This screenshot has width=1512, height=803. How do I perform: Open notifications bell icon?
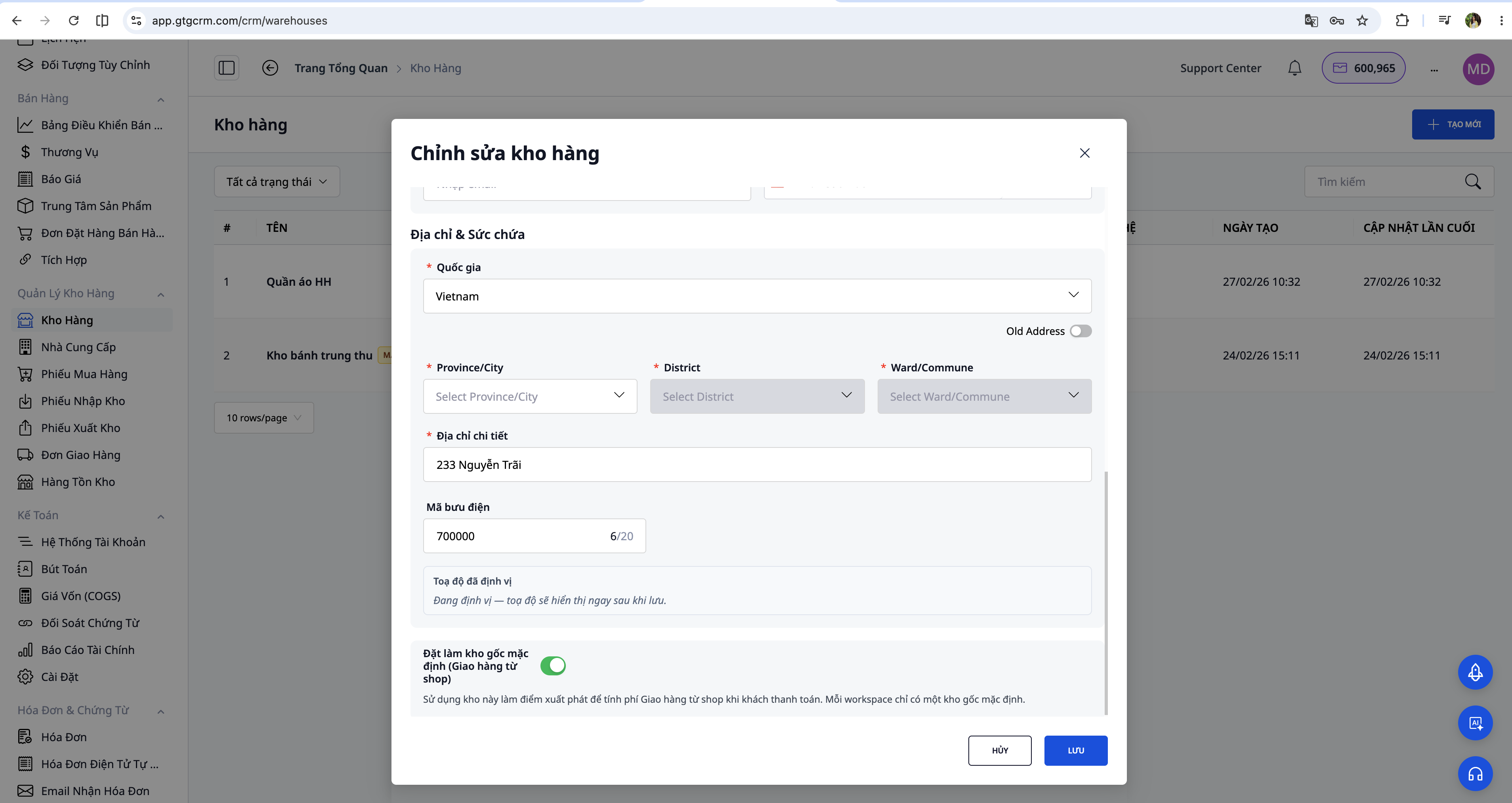coord(1294,68)
